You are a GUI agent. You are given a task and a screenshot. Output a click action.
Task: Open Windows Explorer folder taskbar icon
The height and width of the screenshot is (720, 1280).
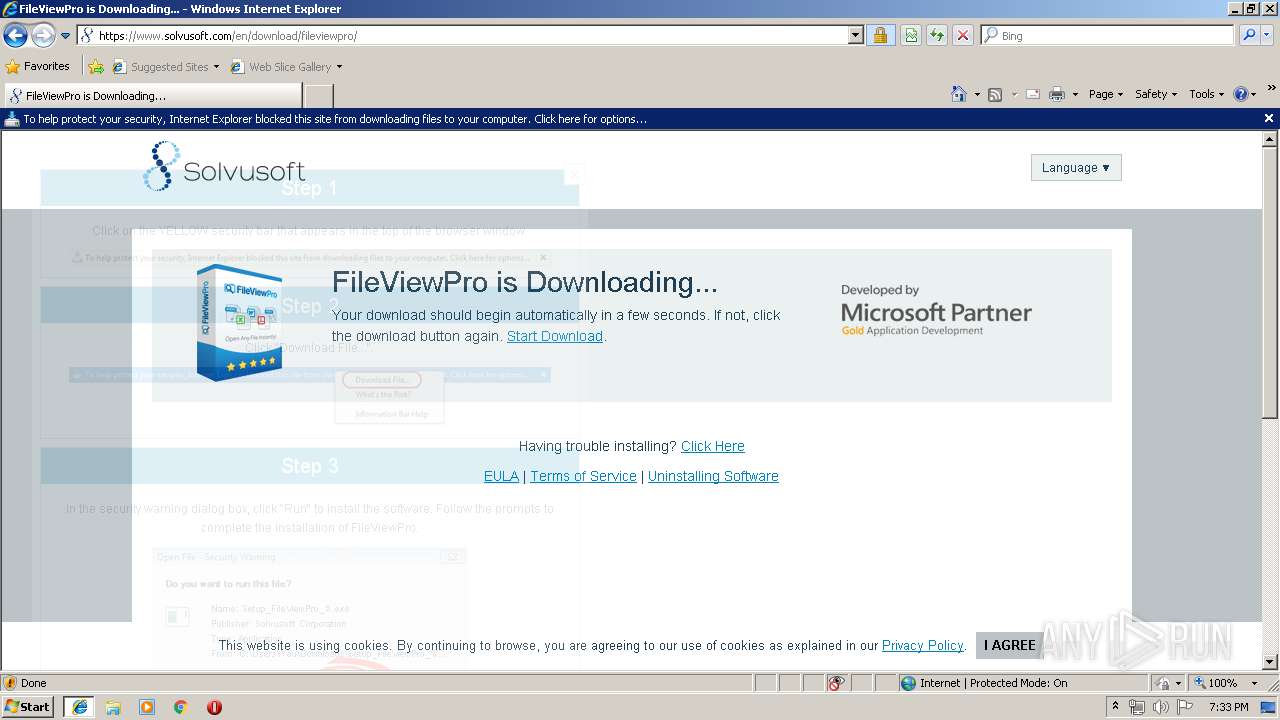(x=113, y=707)
